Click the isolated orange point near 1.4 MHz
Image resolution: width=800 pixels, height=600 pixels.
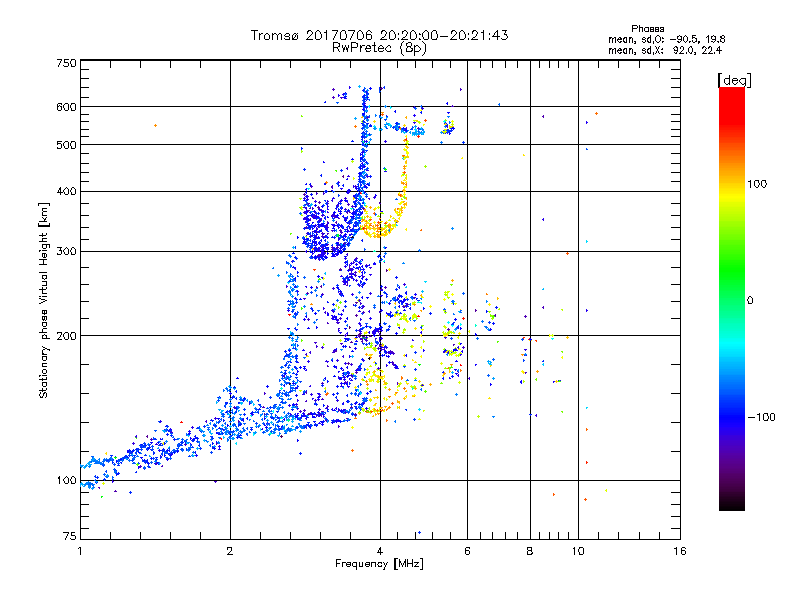(156, 126)
